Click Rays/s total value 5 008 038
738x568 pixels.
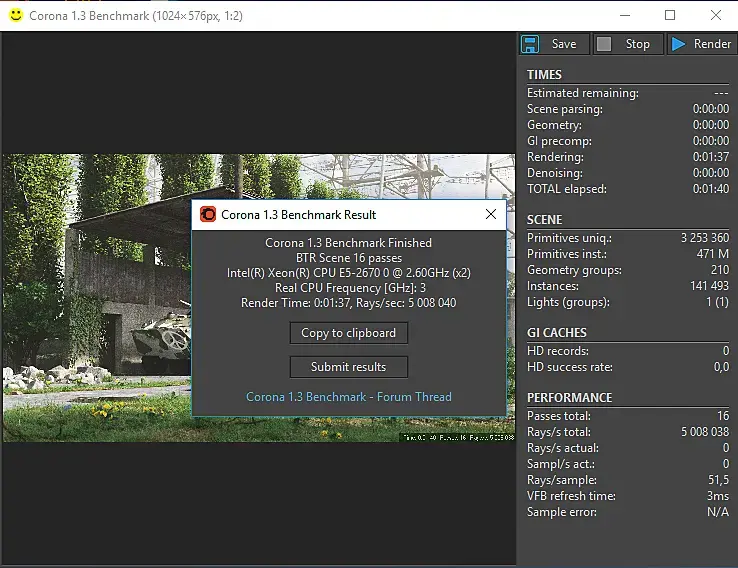pos(705,432)
